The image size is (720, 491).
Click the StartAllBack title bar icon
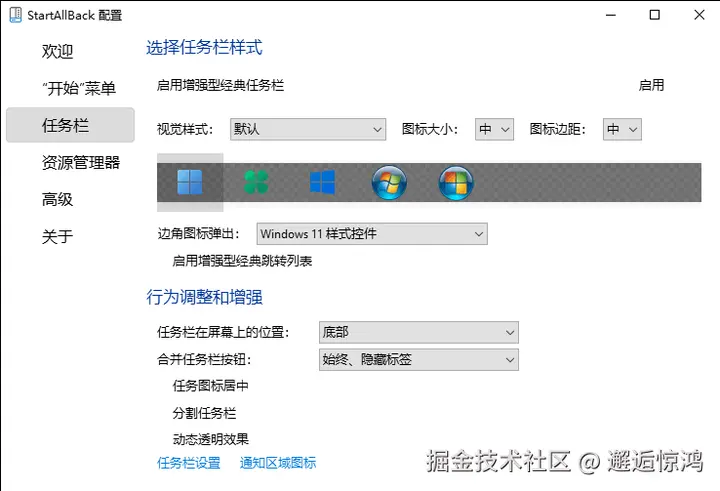click(15, 15)
